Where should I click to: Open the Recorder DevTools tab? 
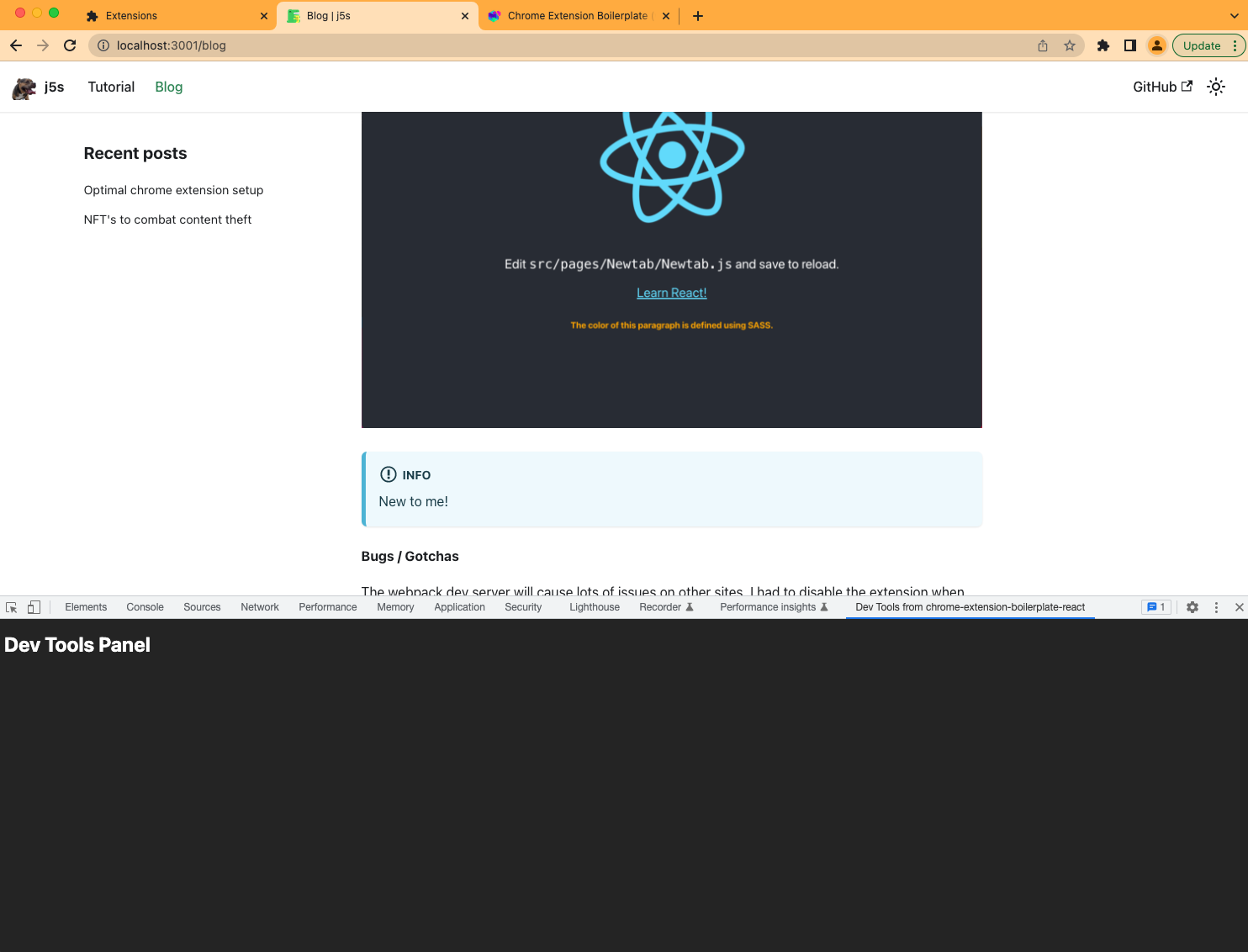666,607
